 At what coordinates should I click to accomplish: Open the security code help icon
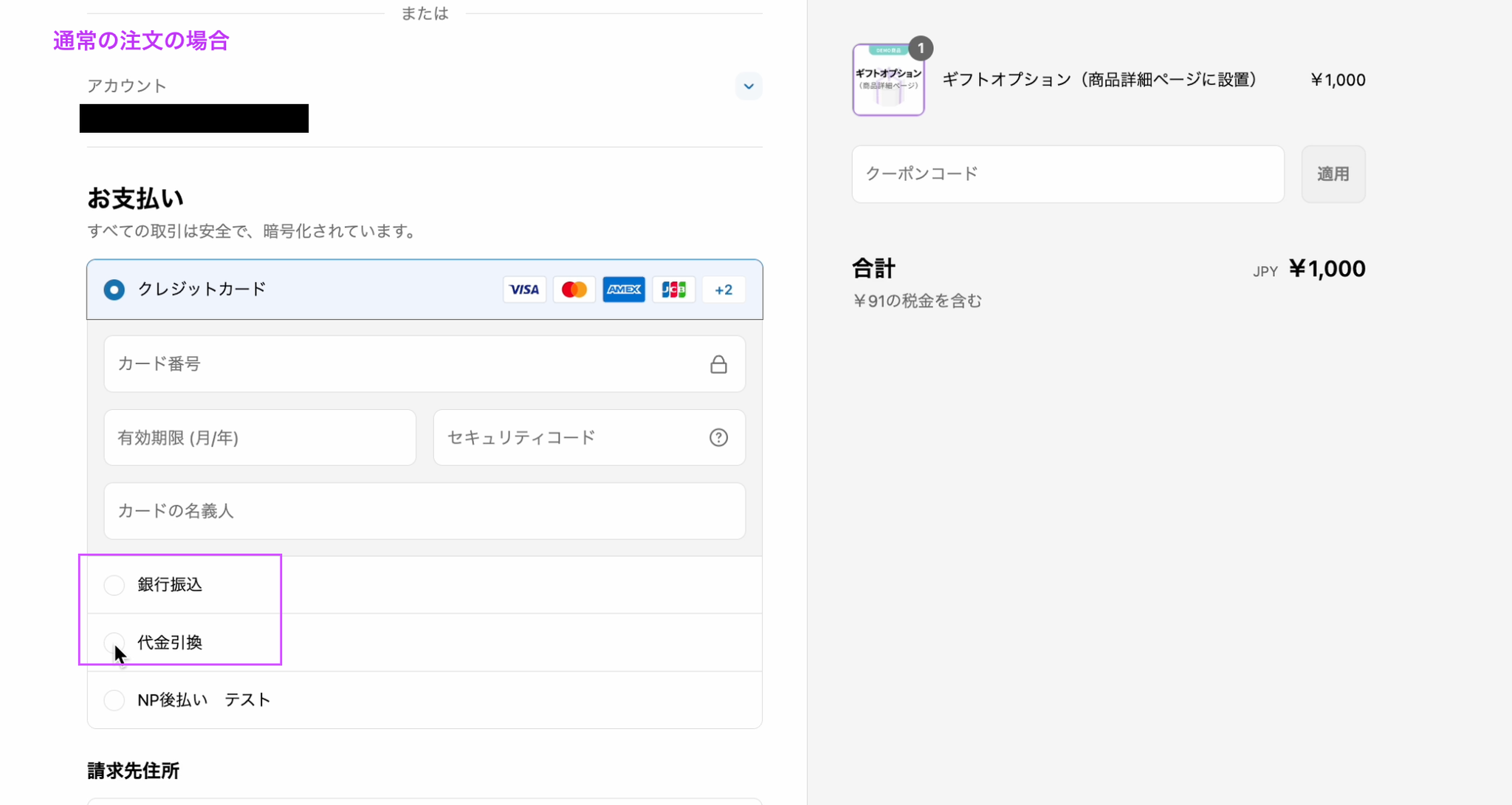click(718, 437)
